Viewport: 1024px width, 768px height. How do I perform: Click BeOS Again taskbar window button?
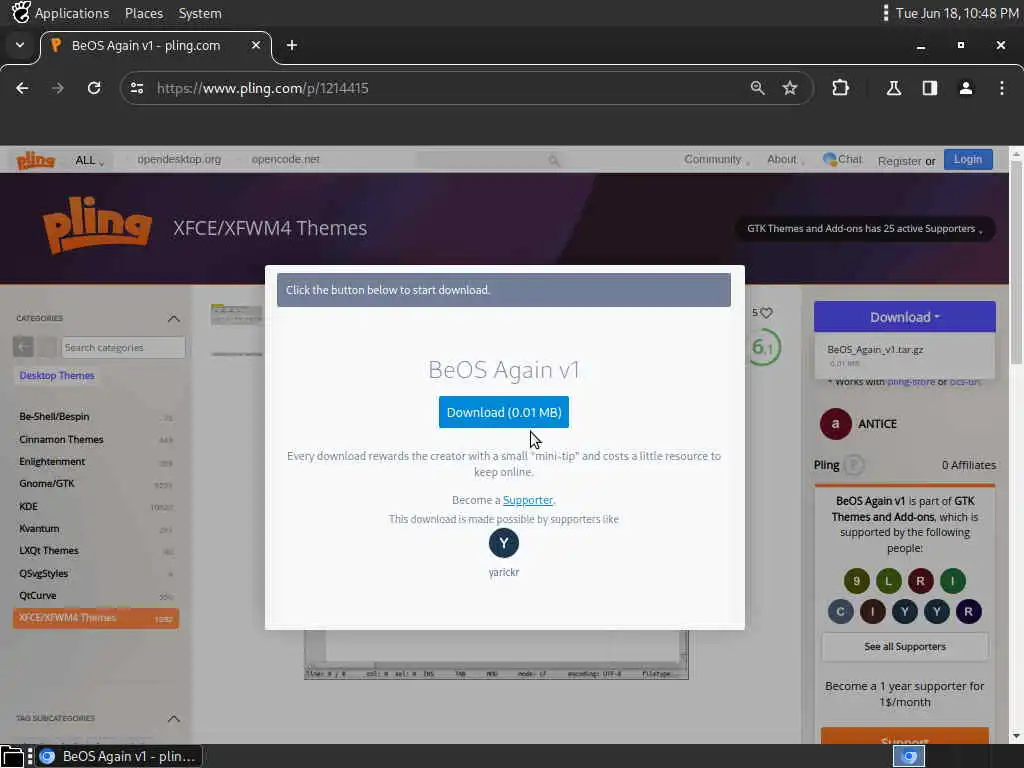point(119,756)
